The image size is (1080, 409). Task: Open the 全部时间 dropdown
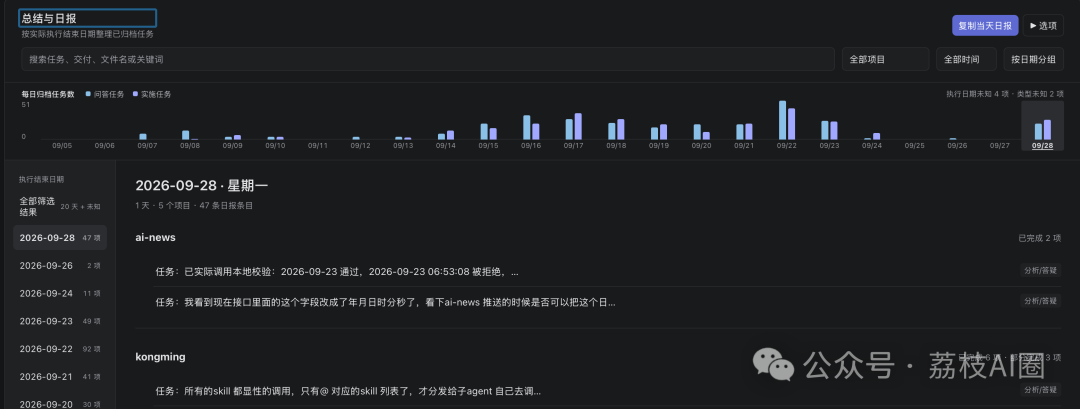click(x=966, y=59)
